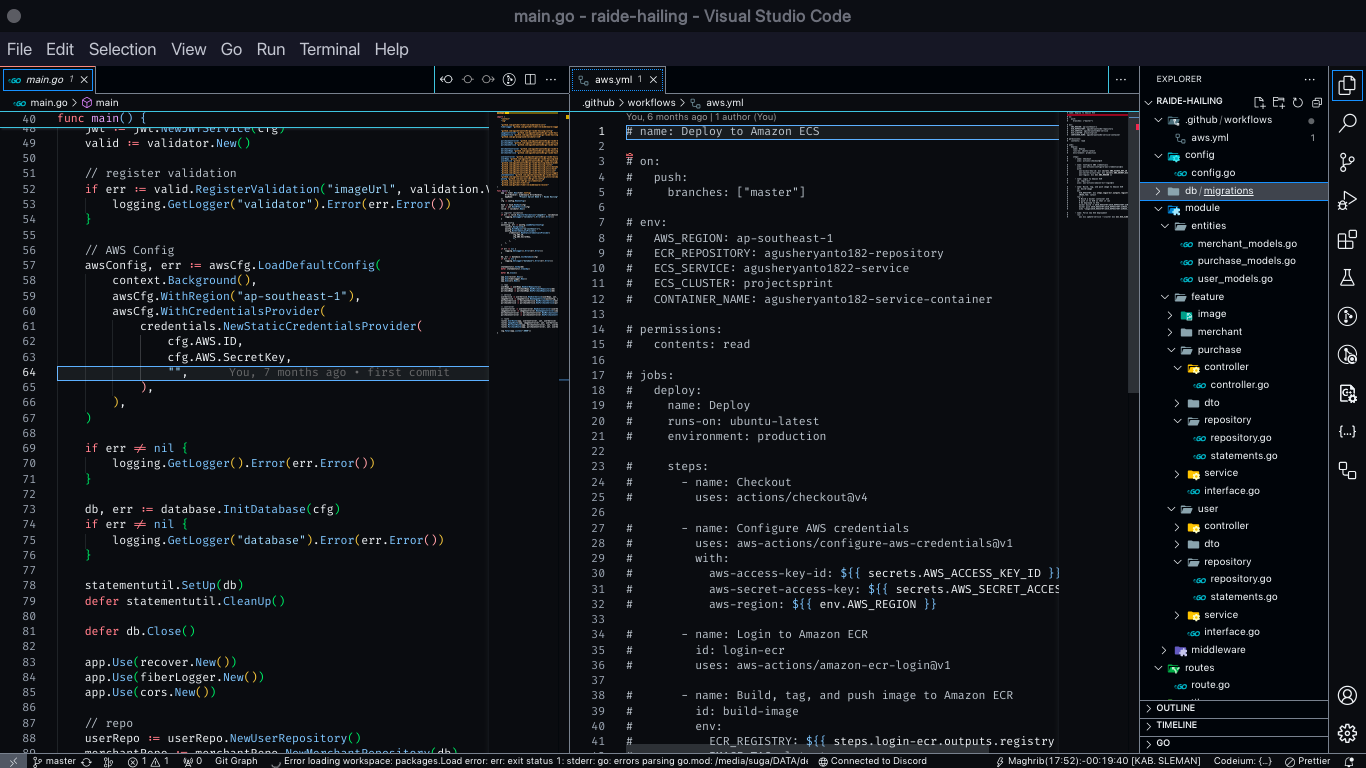Image resolution: width=1366 pixels, height=768 pixels.
Task: Refresh the Explorer file tree
Action: tap(1298, 102)
